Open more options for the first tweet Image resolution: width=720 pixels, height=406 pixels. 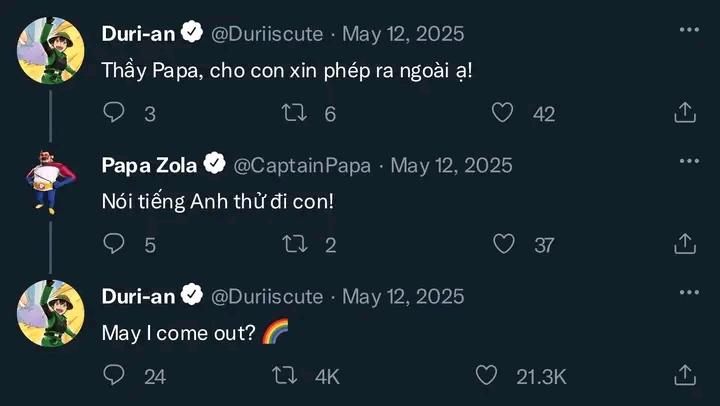[689, 30]
